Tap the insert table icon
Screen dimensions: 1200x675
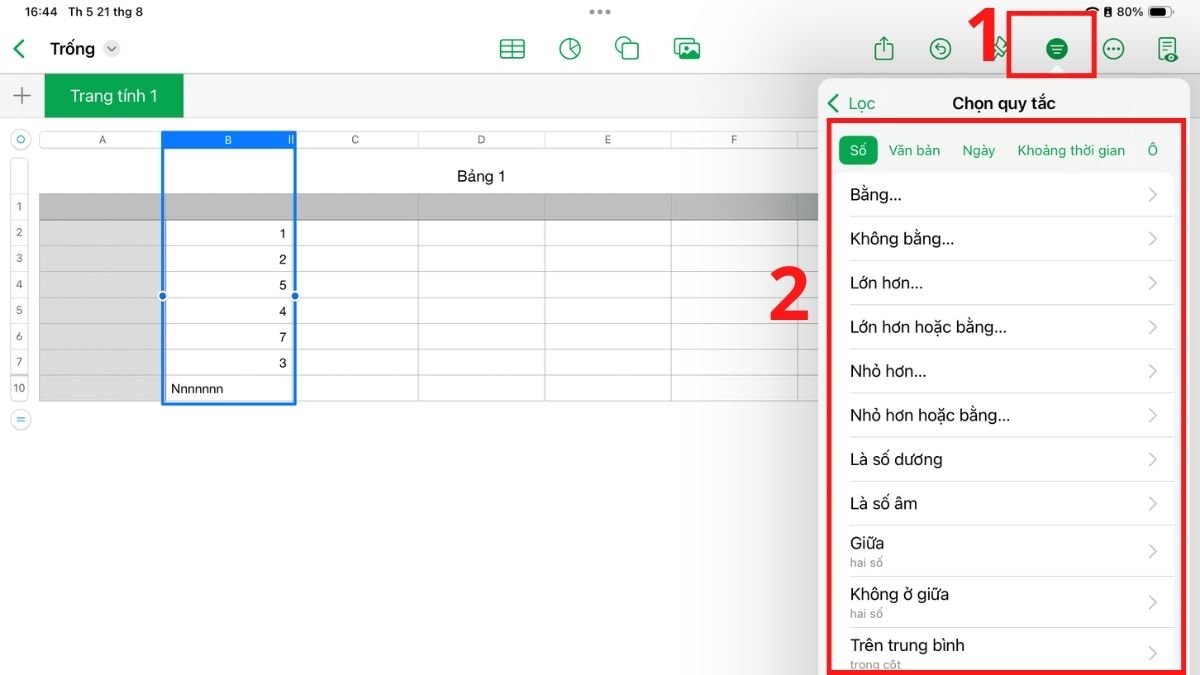(512, 48)
